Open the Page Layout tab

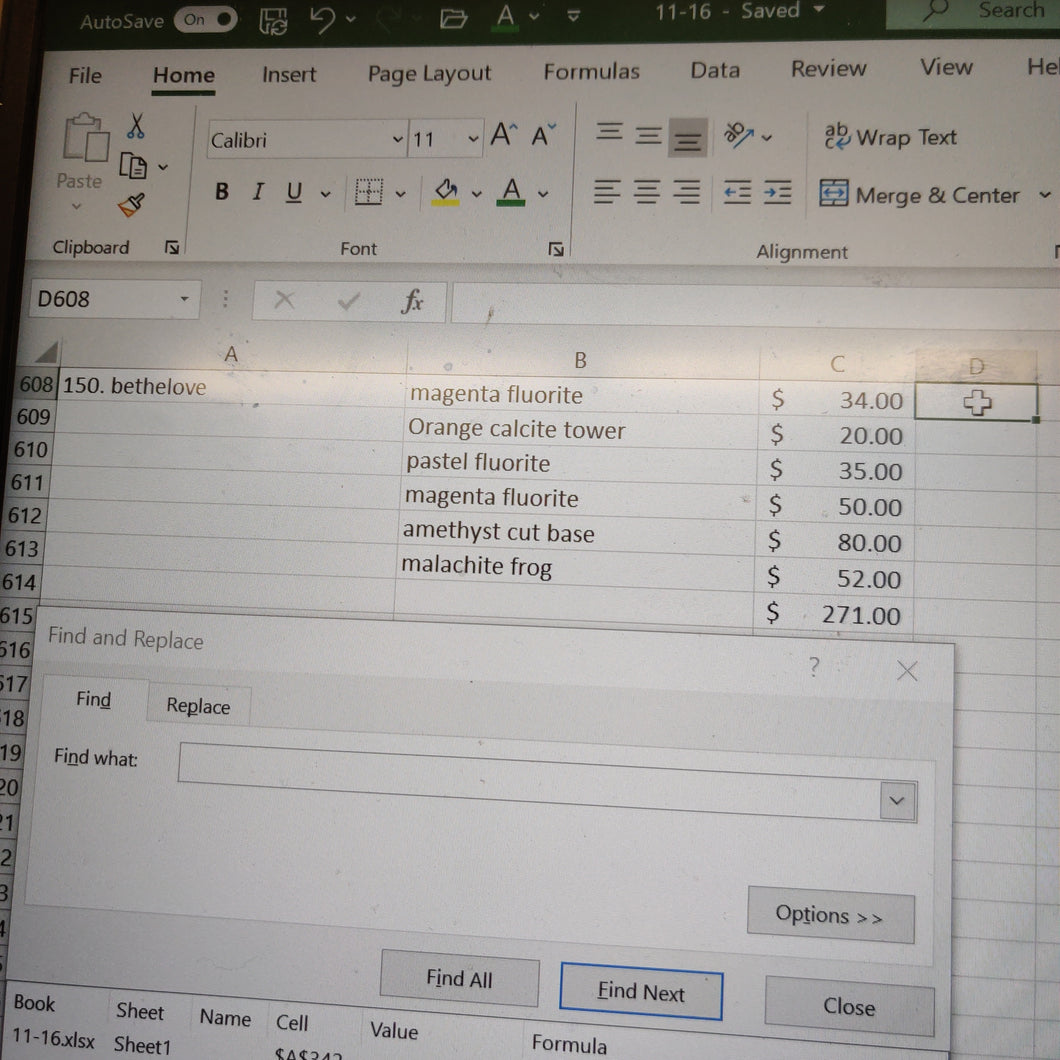coord(429,74)
